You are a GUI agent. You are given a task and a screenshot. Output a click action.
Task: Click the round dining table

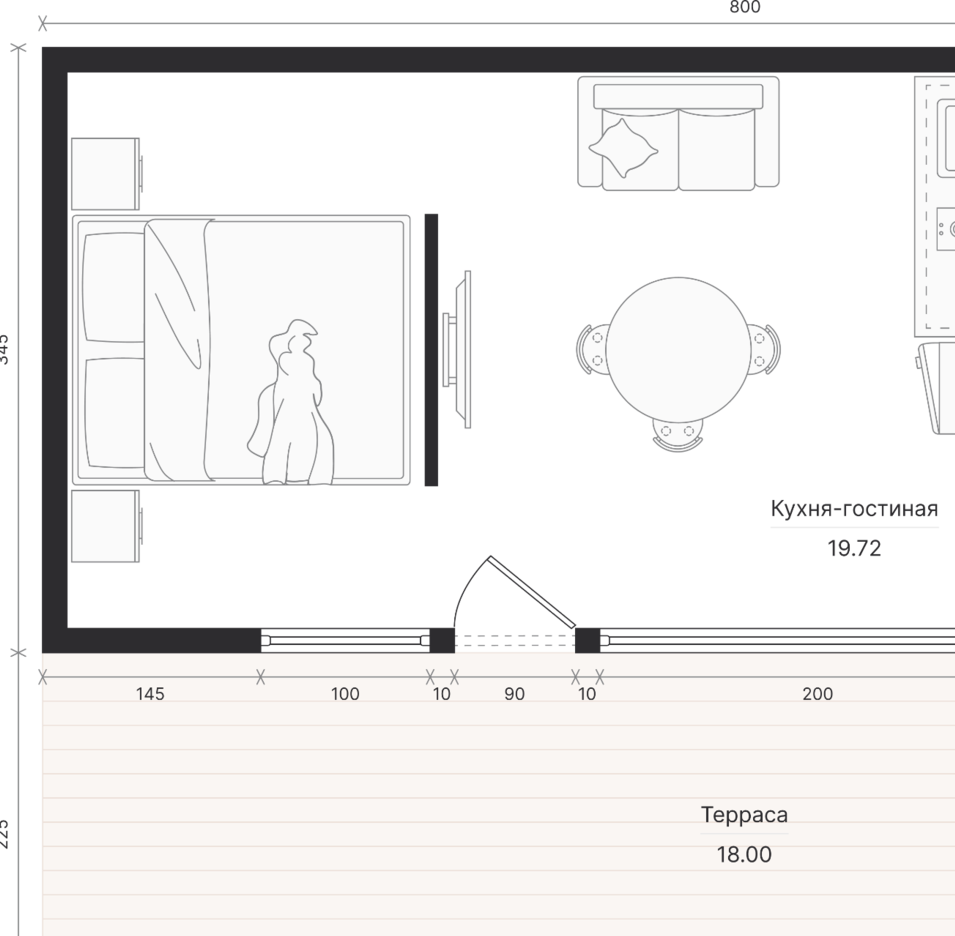pyautogui.click(x=678, y=346)
